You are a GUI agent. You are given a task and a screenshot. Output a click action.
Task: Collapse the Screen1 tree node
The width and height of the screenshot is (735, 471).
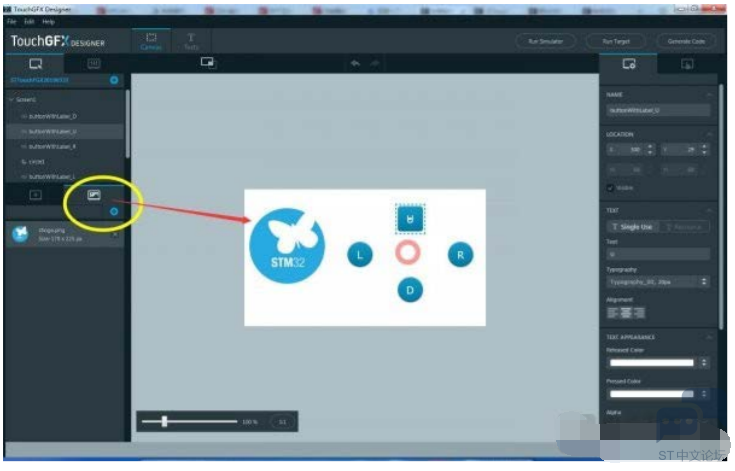click(11, 99)
